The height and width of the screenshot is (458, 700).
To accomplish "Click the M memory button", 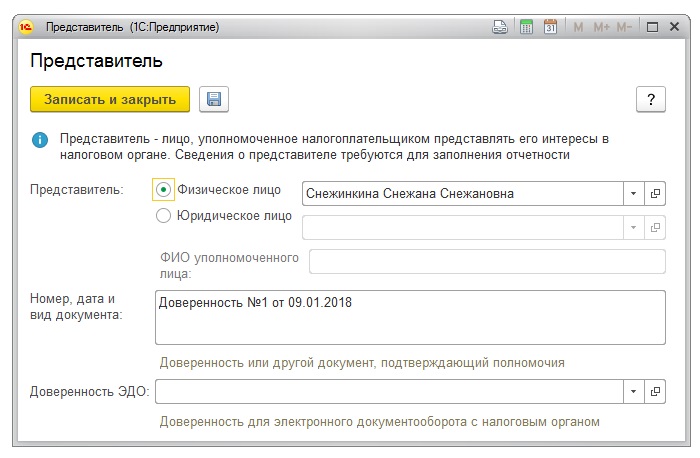I will (x=577, y=27).
